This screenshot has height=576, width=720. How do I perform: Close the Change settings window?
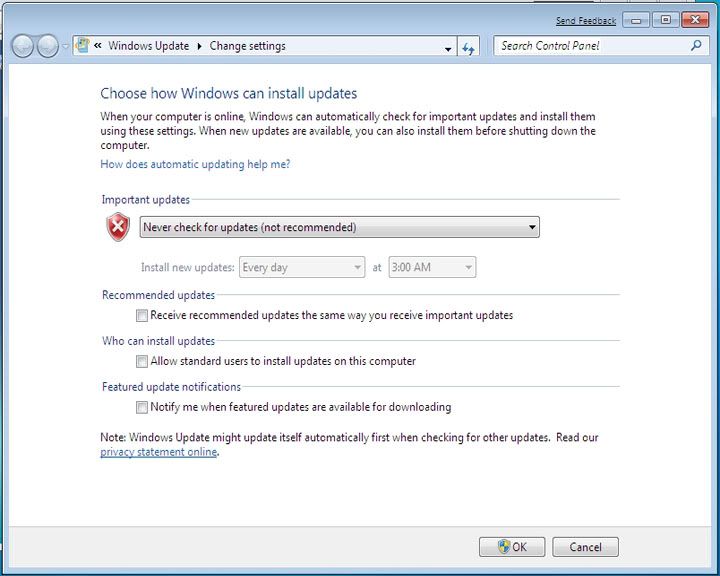[x=695, y=20]
